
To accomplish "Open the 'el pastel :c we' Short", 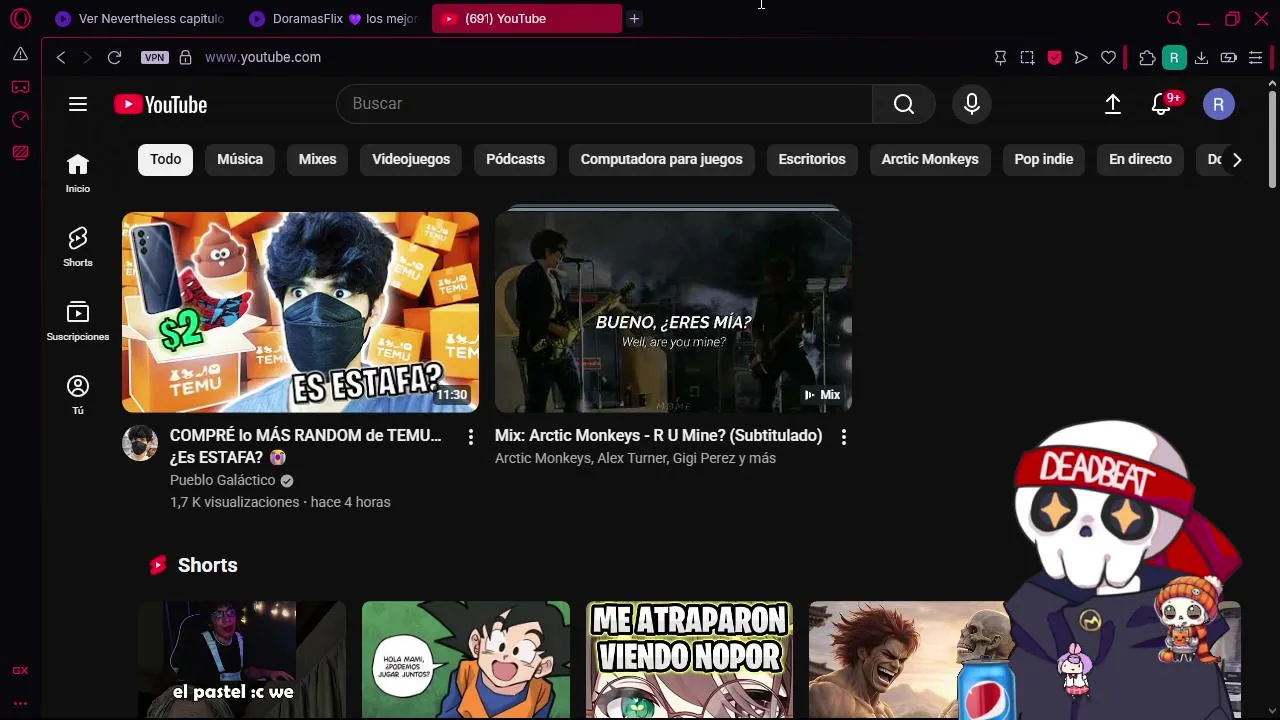I will 242,660.
